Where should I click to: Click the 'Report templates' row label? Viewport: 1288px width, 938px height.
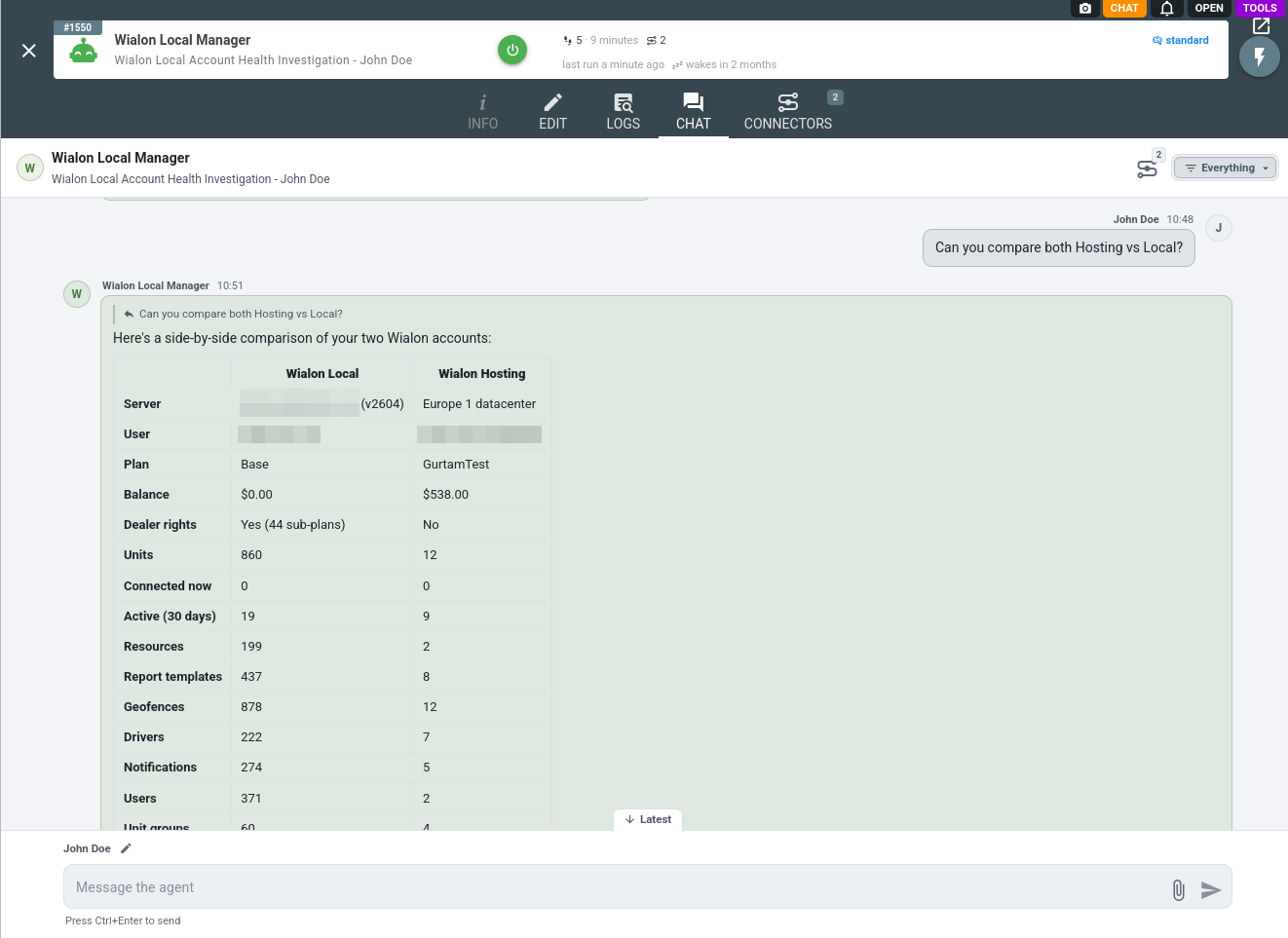172,676
